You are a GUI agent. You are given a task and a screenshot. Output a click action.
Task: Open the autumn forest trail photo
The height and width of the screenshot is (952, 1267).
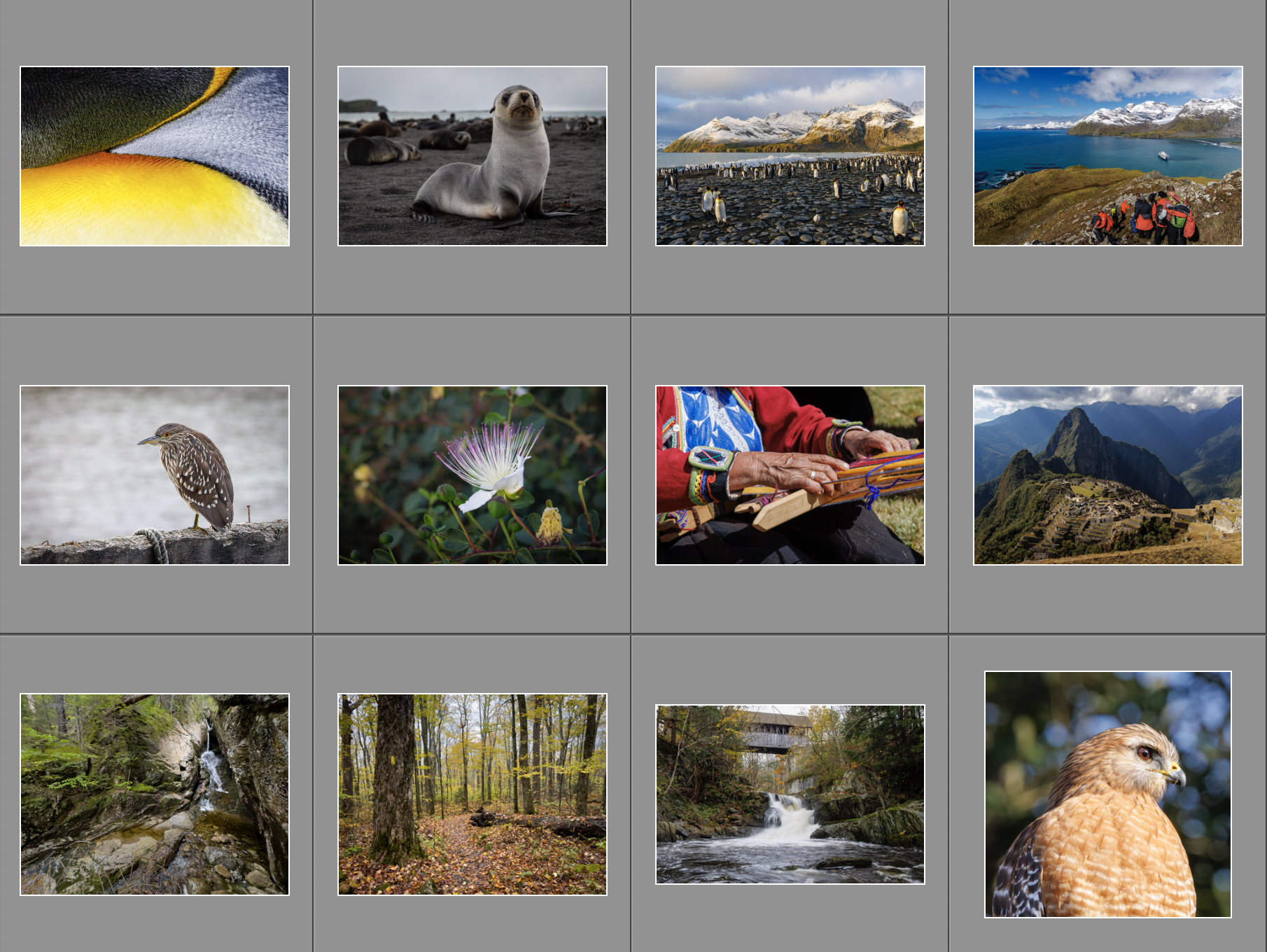tap(472, 794)
